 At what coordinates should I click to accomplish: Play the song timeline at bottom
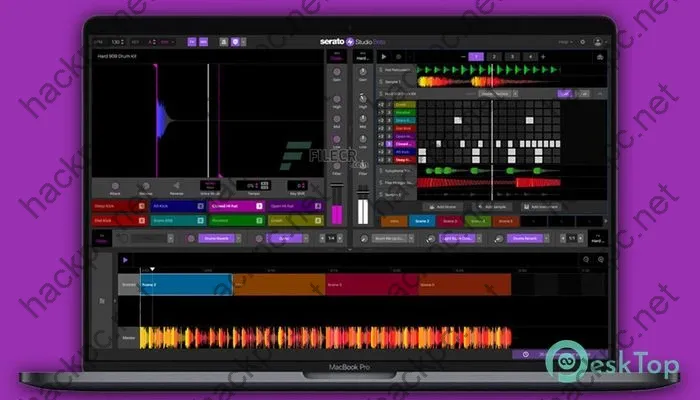coord(125,260)
